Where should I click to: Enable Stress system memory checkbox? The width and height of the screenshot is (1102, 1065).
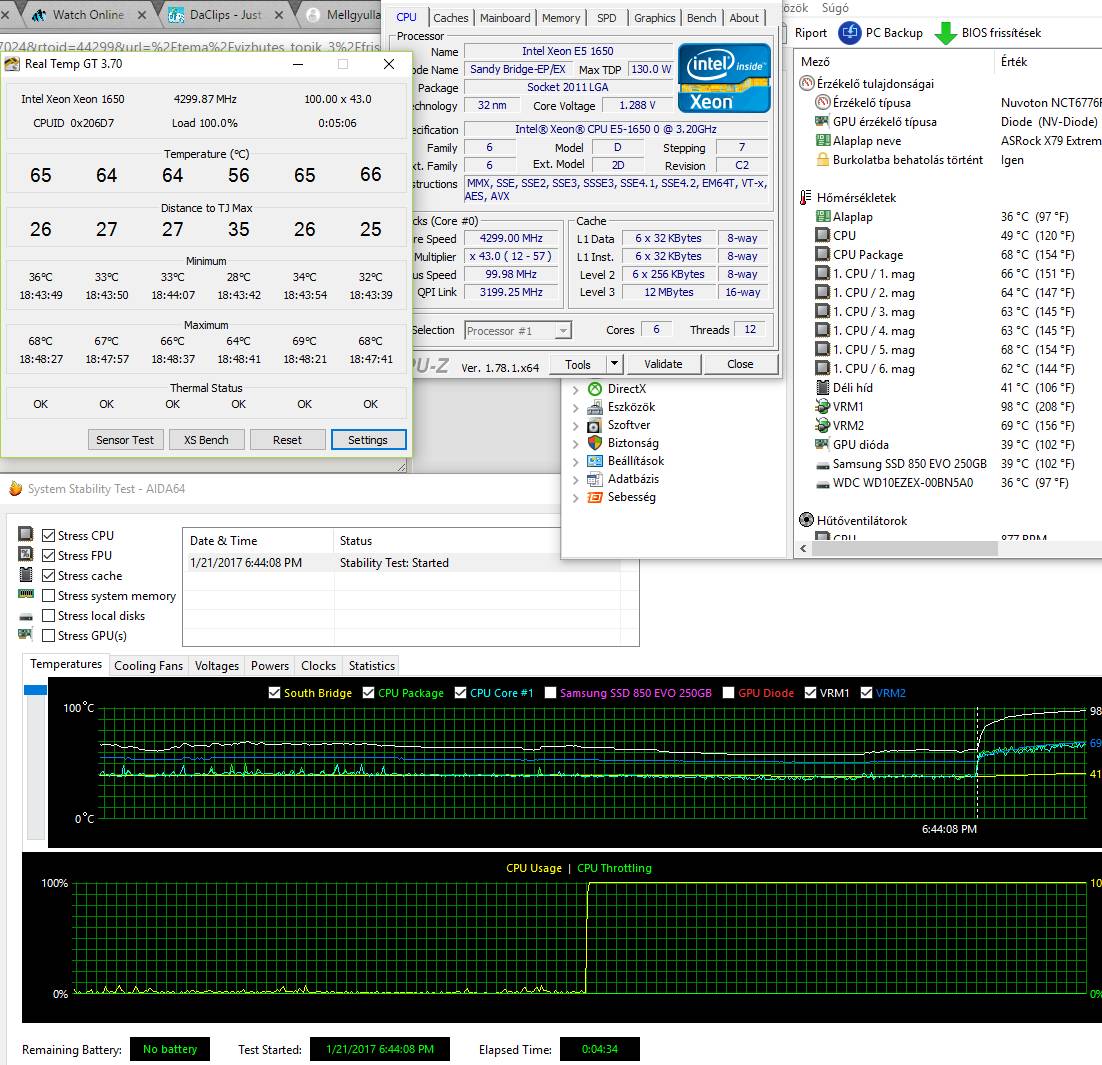tap(48, 595)
